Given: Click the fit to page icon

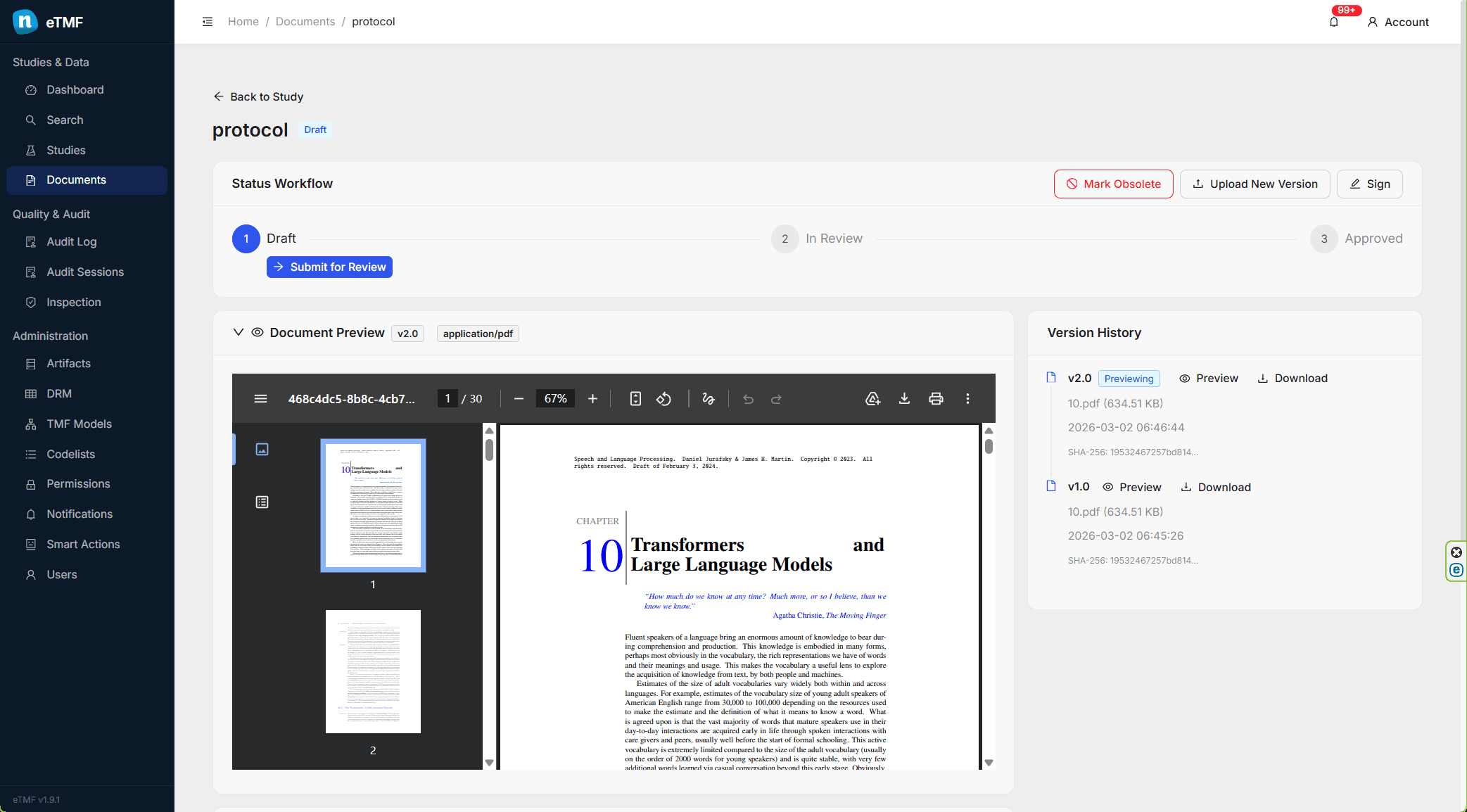Looking at the screenshot, I should (635, 399).
